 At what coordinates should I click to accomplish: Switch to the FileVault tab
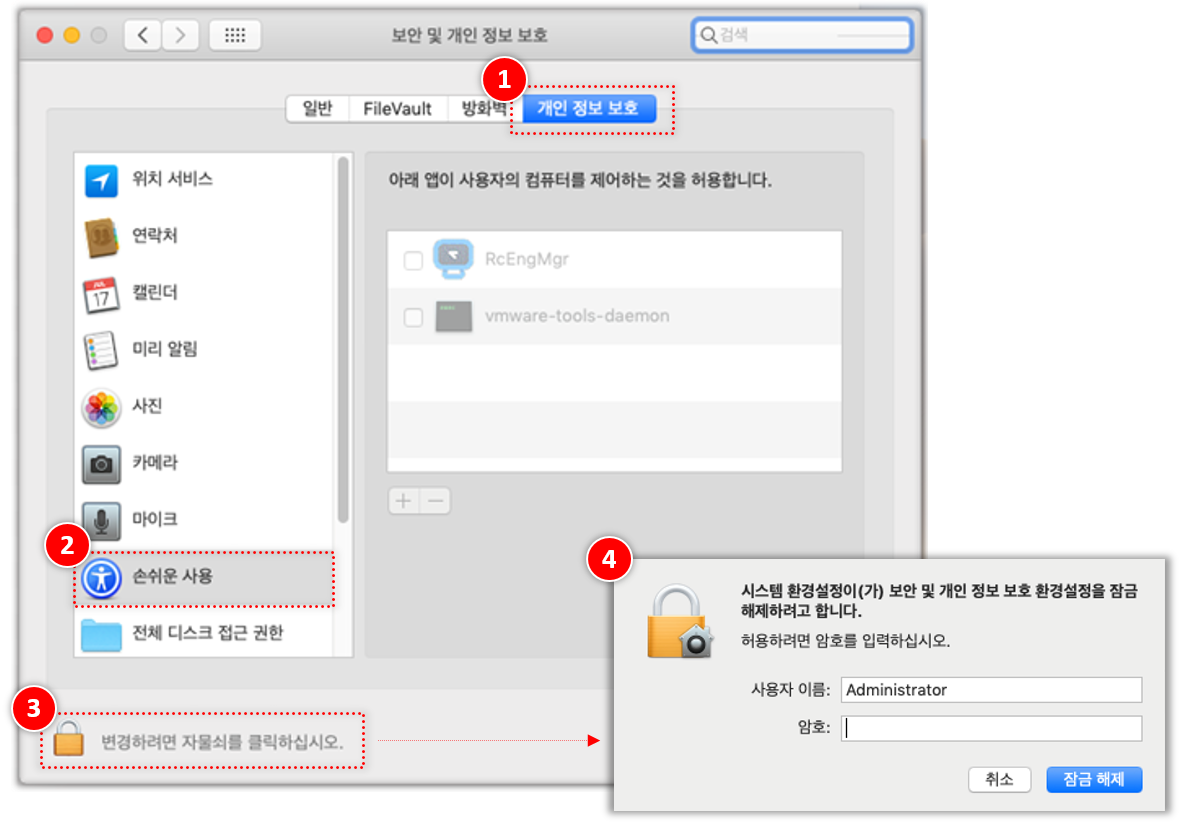click(x=397, y=109)
